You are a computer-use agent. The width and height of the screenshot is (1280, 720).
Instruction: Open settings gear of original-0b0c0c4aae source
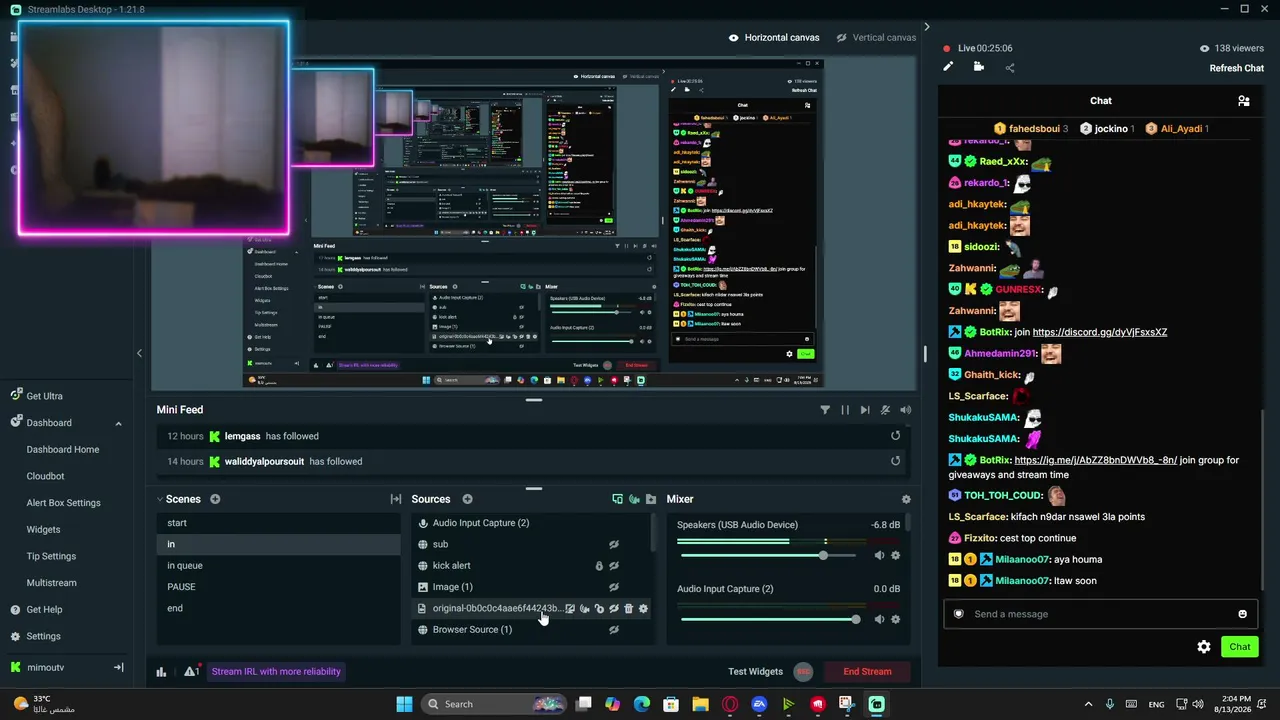click(x=643, y=608)
